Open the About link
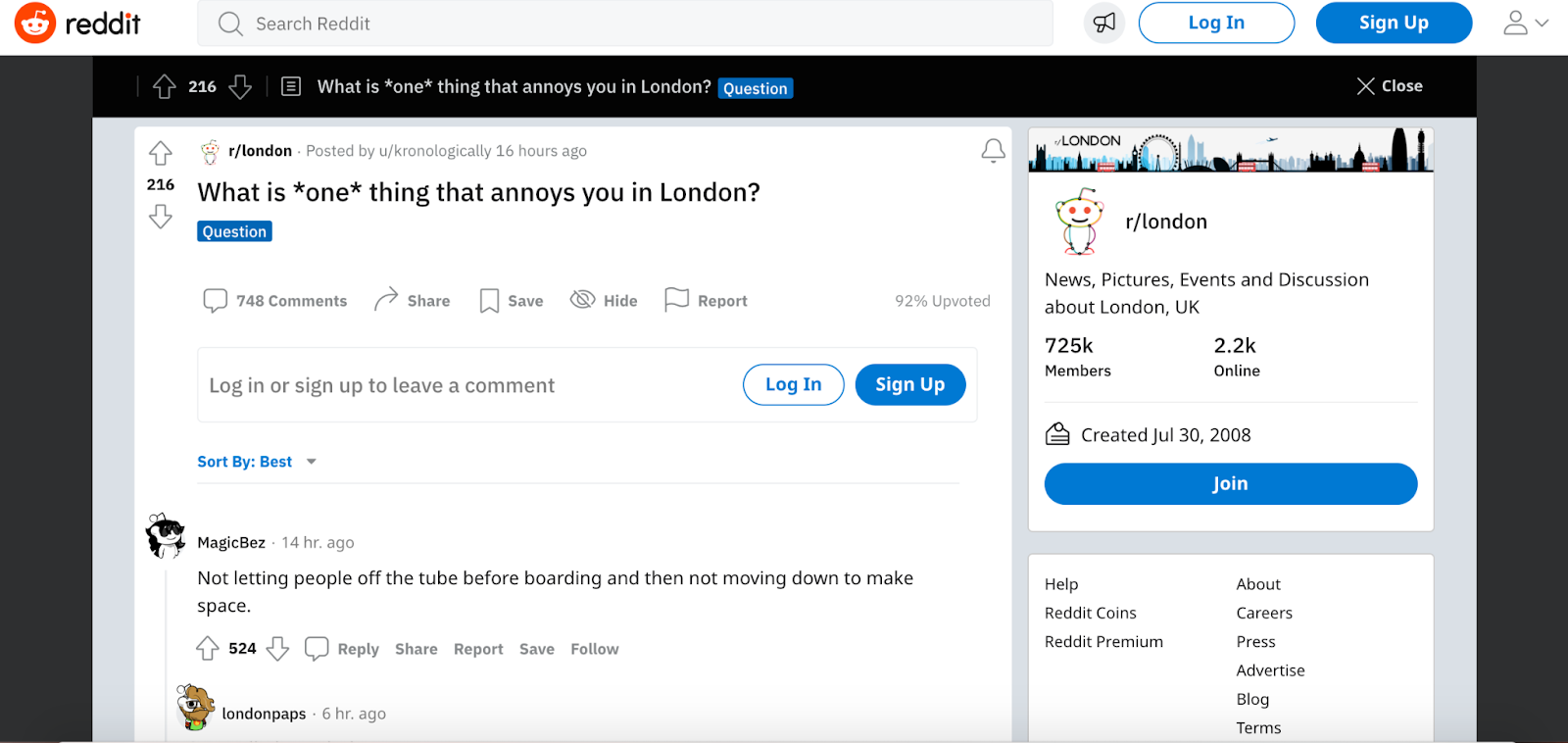 pyautogui.click(x=1258, y=584)
